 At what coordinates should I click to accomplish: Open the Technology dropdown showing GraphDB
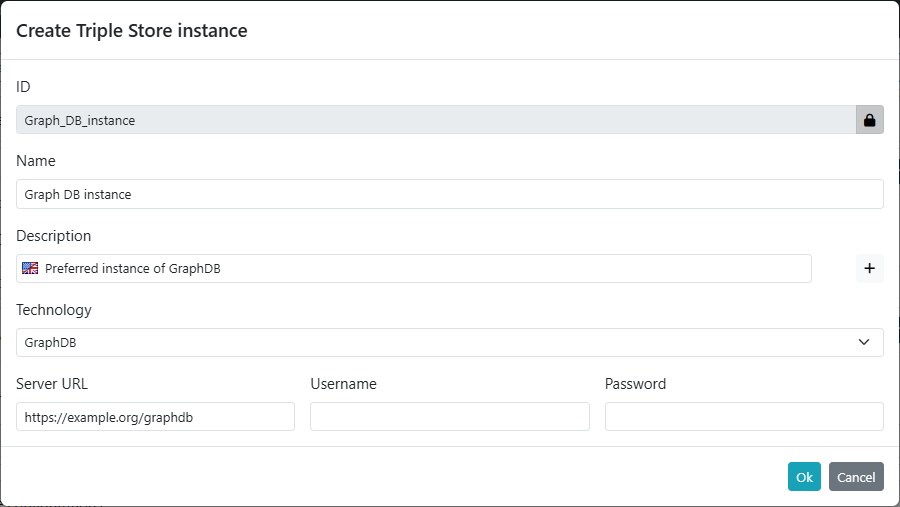449,342
